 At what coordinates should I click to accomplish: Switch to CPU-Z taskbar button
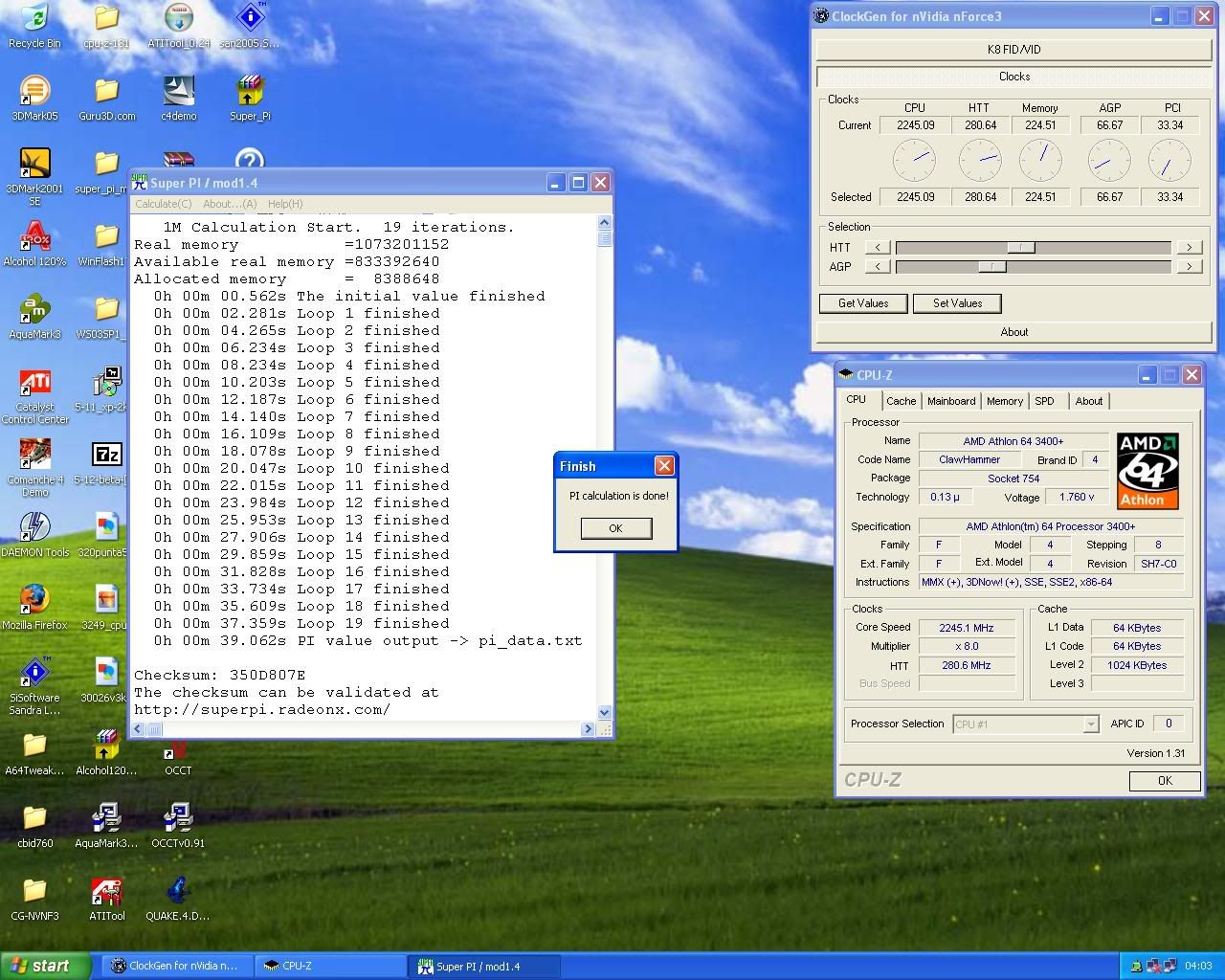click(330, 967)
